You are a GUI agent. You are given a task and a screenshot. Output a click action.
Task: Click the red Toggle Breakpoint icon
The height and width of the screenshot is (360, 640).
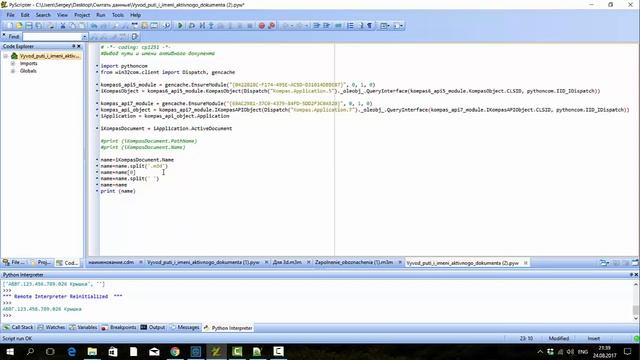[x=262, y=26]
